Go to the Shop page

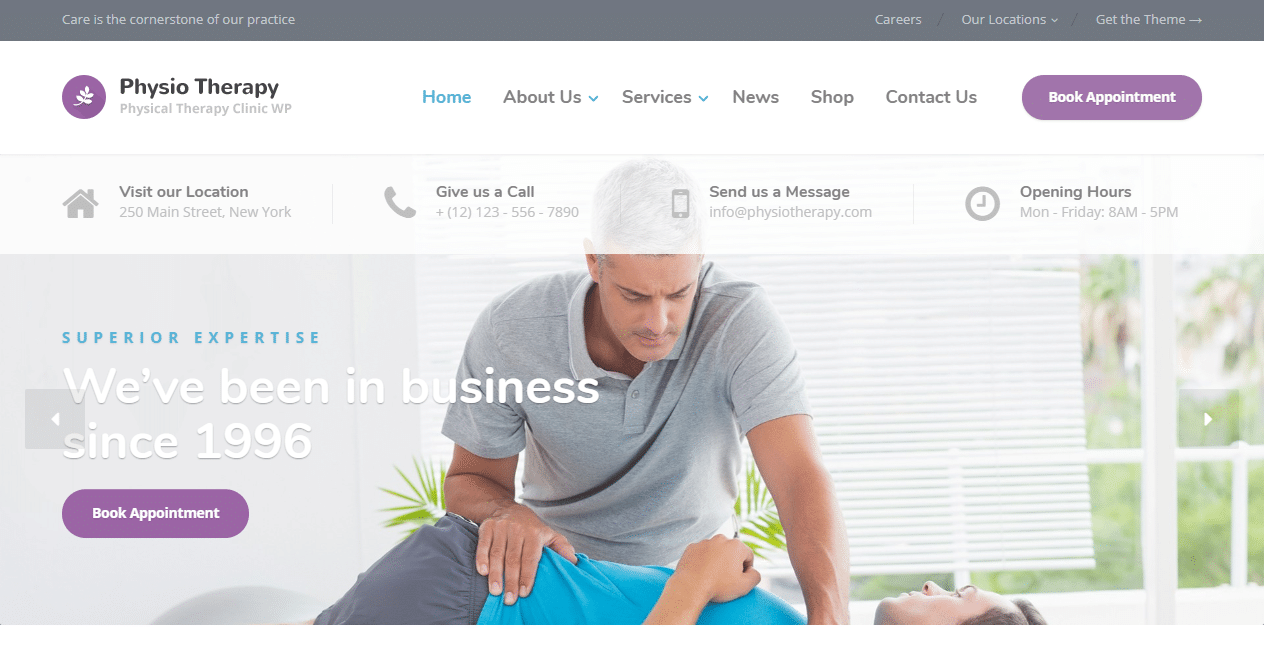832,97
